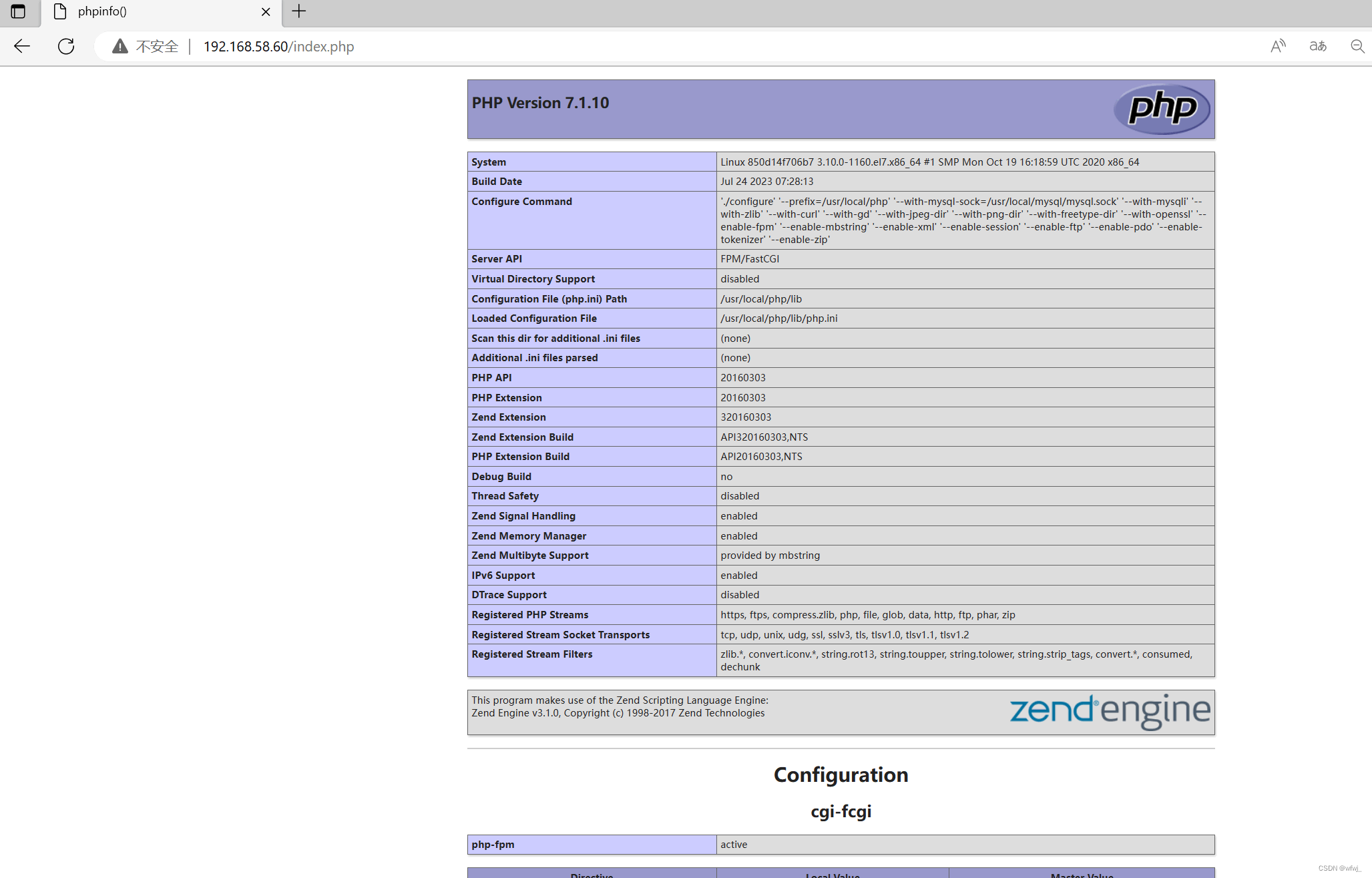Click the Jul 24 2023 07:28:13 value
Screen dimensions: 1372x878
click(766, 182)
